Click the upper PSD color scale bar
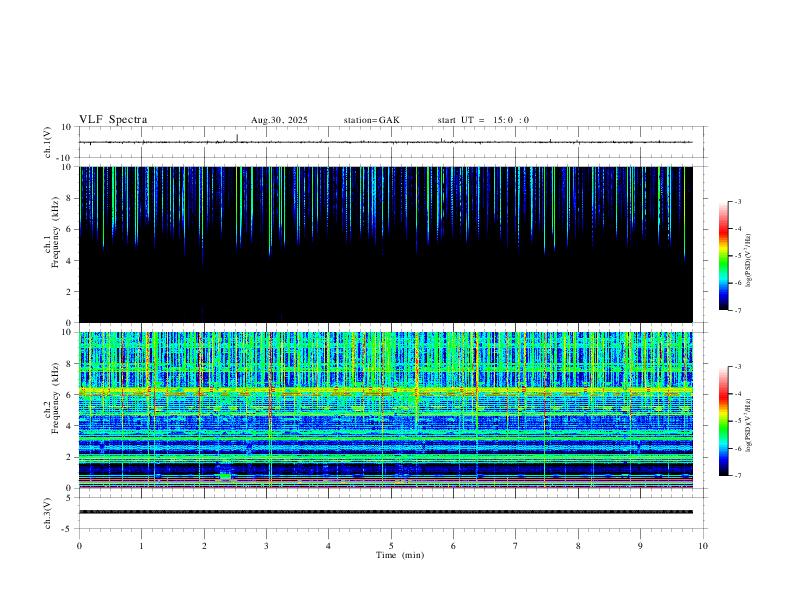The height and width of the screenshot is (612, 792). [x=724, y=256]
